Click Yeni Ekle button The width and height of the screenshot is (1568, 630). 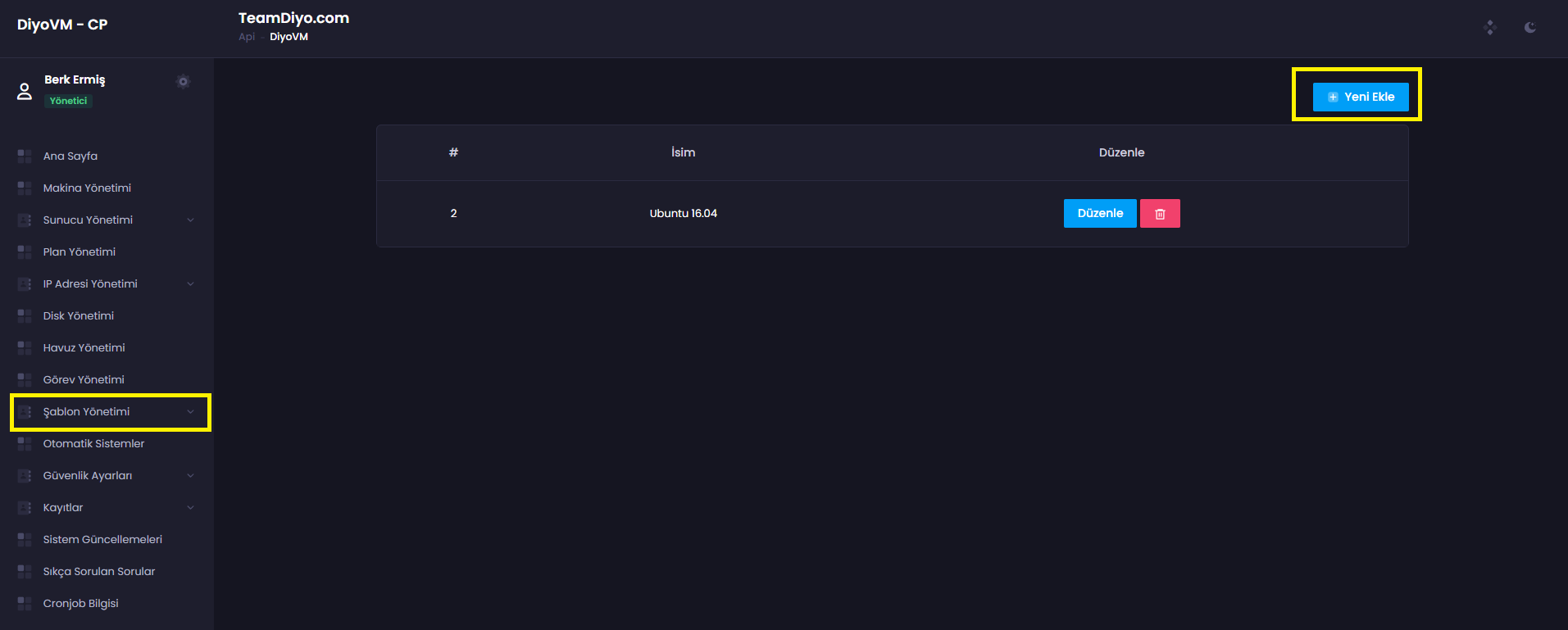[x=1361, y=97]
